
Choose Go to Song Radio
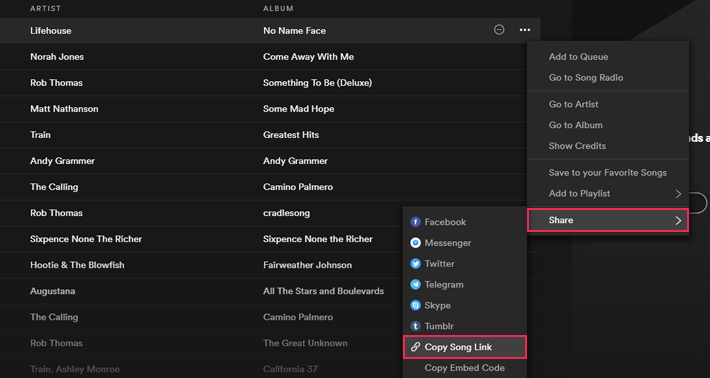tap(586, 78)
